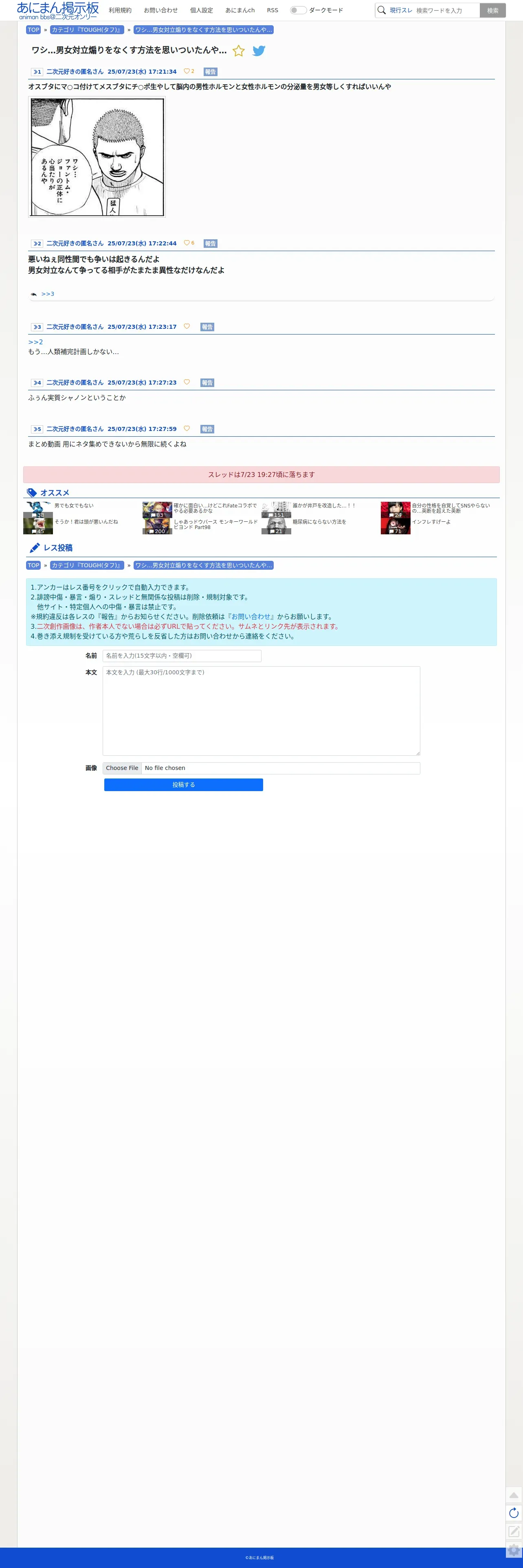Click reply arrow icon under post 2

(33, 295)
